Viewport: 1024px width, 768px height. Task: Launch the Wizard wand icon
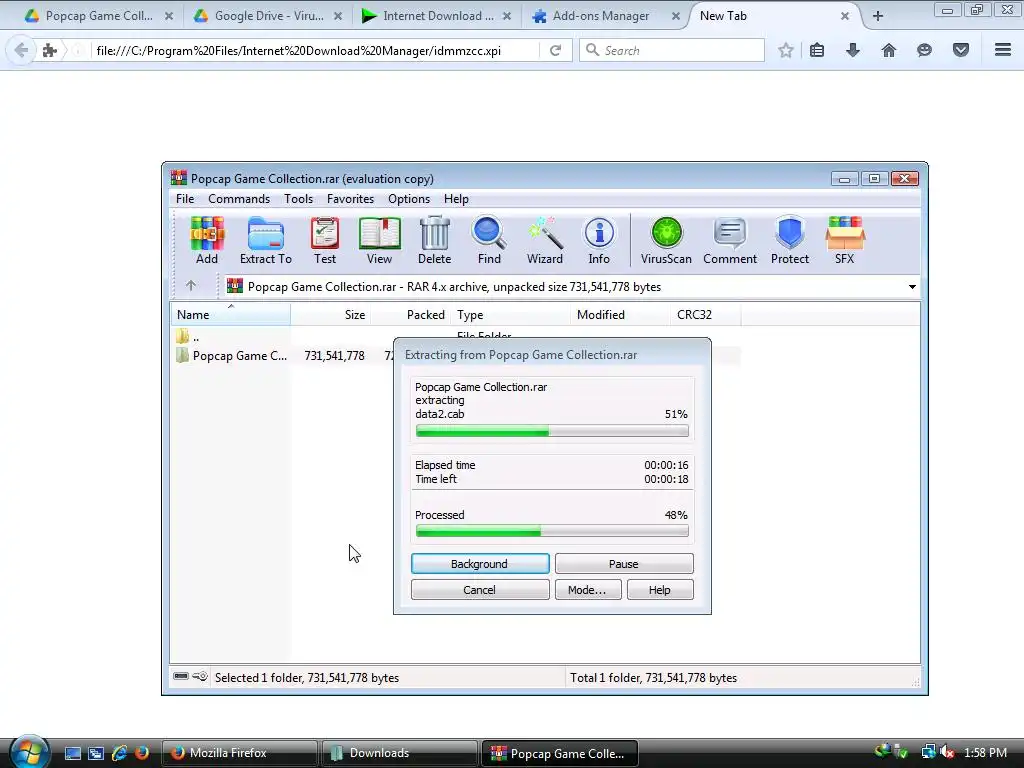click(x=545, y=240)
